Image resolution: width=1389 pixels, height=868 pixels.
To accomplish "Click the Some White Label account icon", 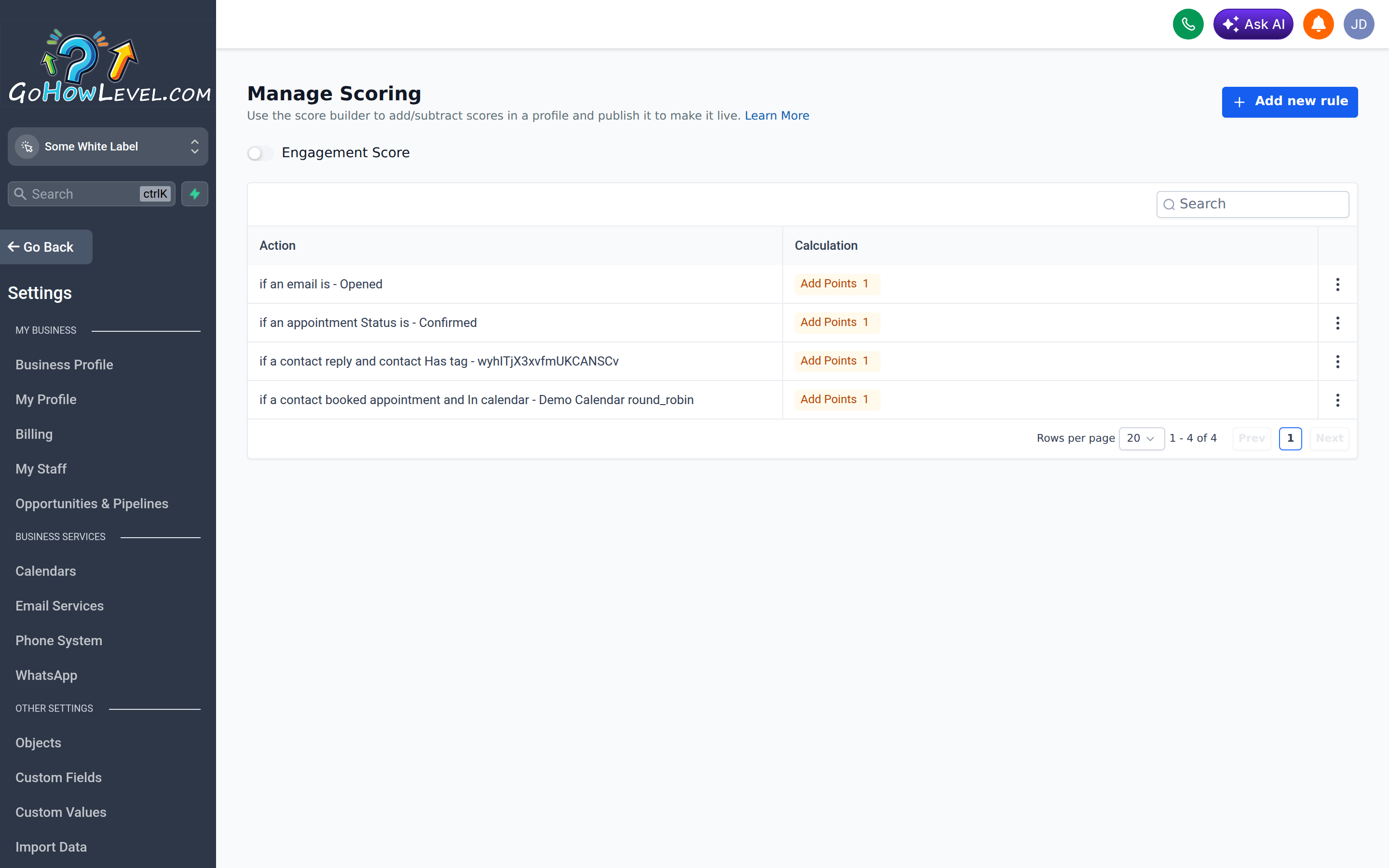I will [x=27, y=147].
